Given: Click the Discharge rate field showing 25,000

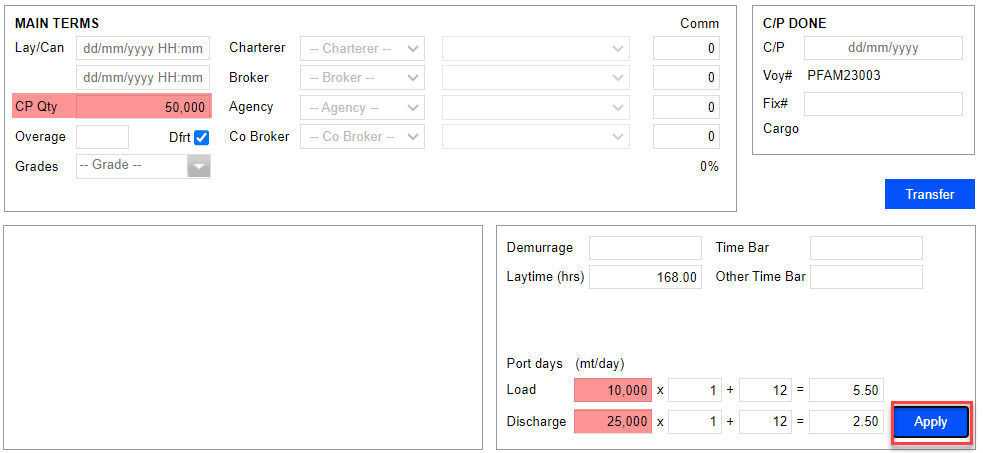Looking at the screenshot, I should [613, 422].
